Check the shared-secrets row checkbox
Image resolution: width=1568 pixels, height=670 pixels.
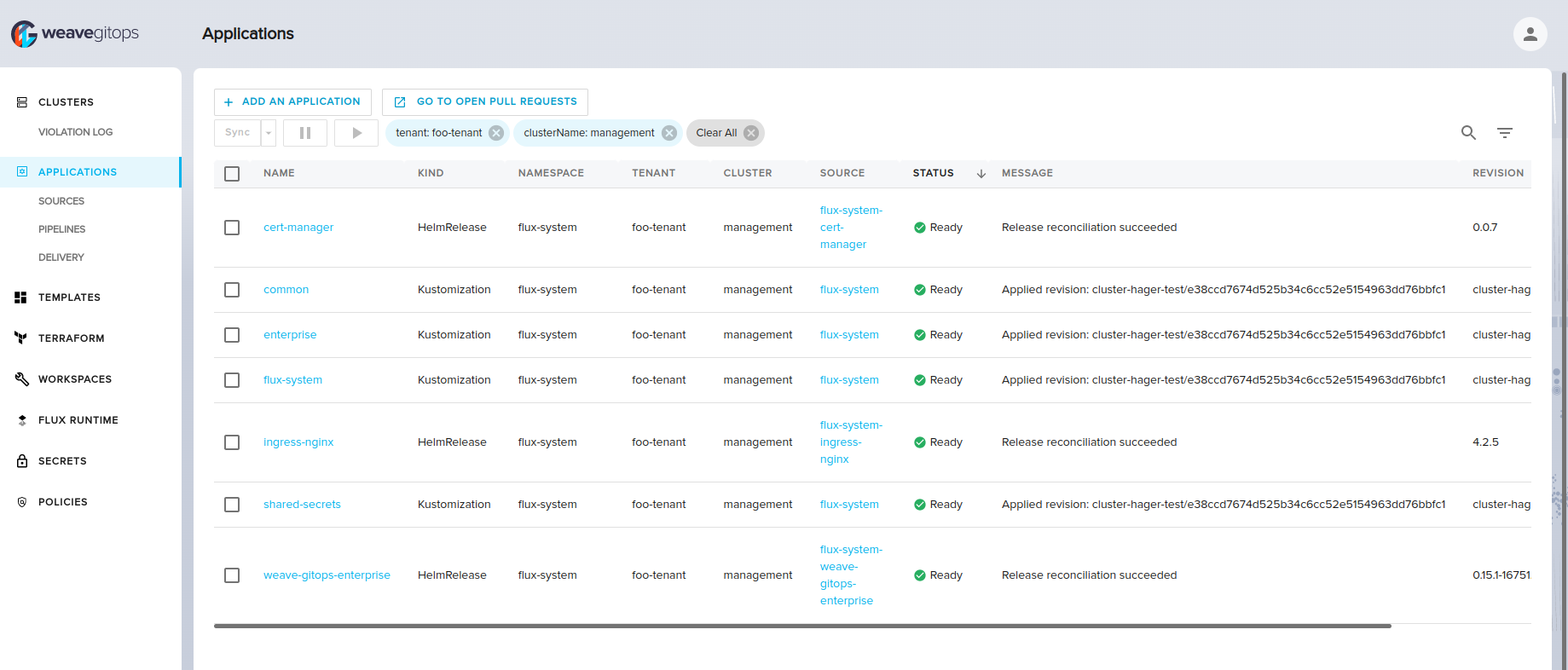tap(232, 505)
